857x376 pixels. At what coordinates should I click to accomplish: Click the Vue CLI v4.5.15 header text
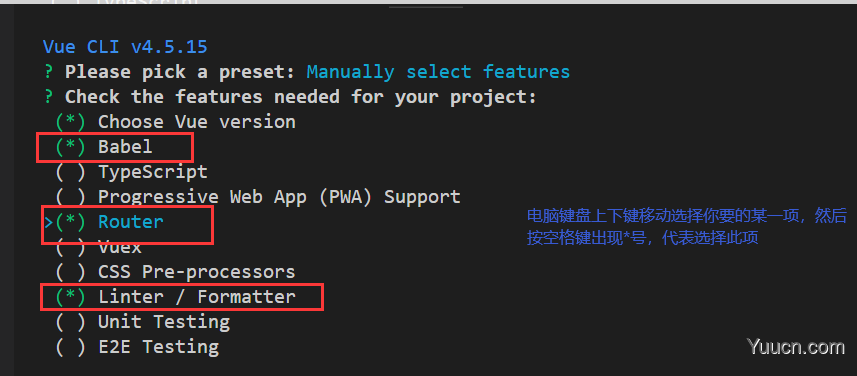click(125, 47)
